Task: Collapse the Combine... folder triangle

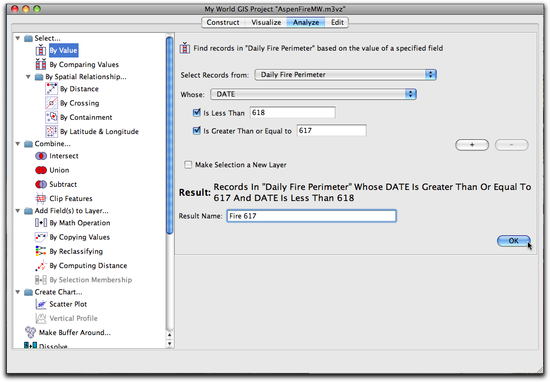Action: pyautogui.click(x=18, y=143)
